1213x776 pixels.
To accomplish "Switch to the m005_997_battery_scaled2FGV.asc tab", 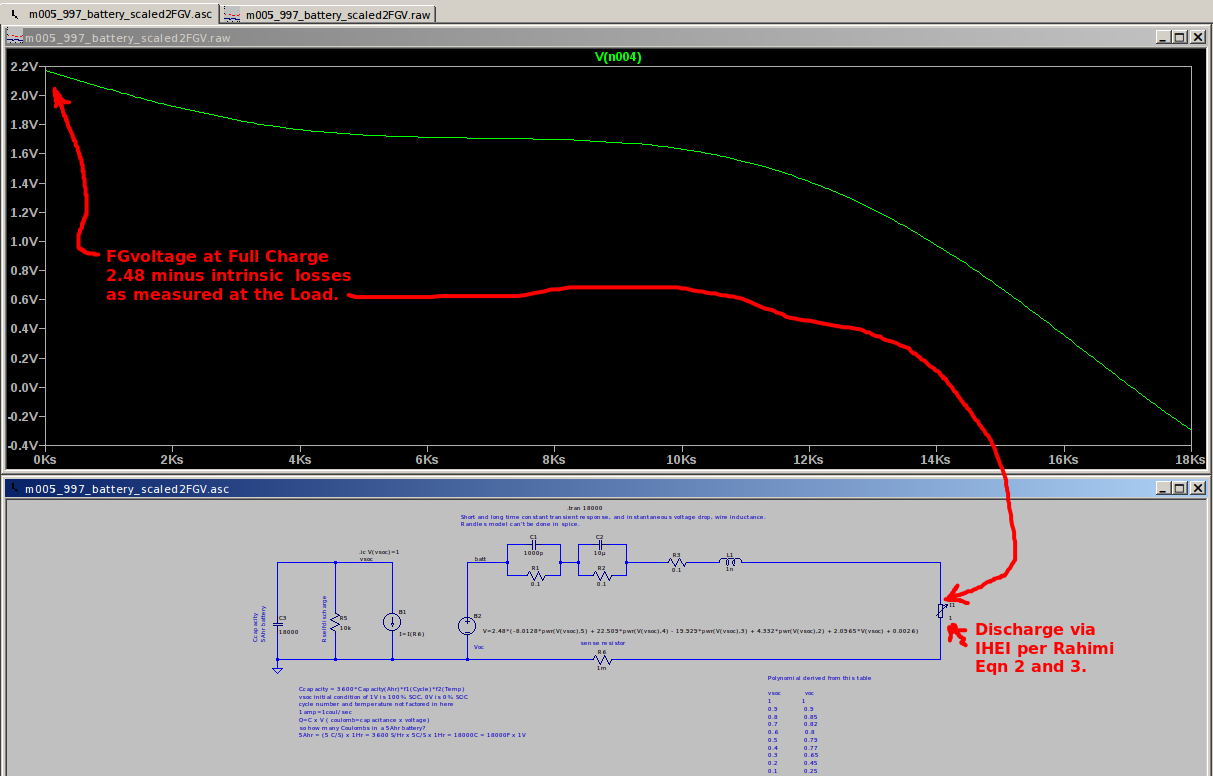I will pos(110,15).
